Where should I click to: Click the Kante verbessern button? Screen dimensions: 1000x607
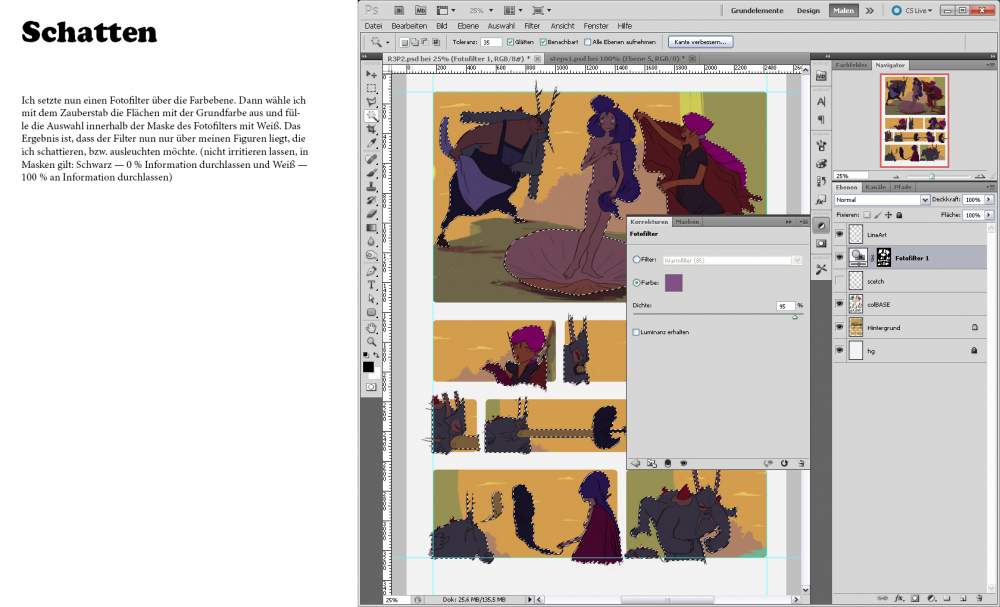(702, 42)
